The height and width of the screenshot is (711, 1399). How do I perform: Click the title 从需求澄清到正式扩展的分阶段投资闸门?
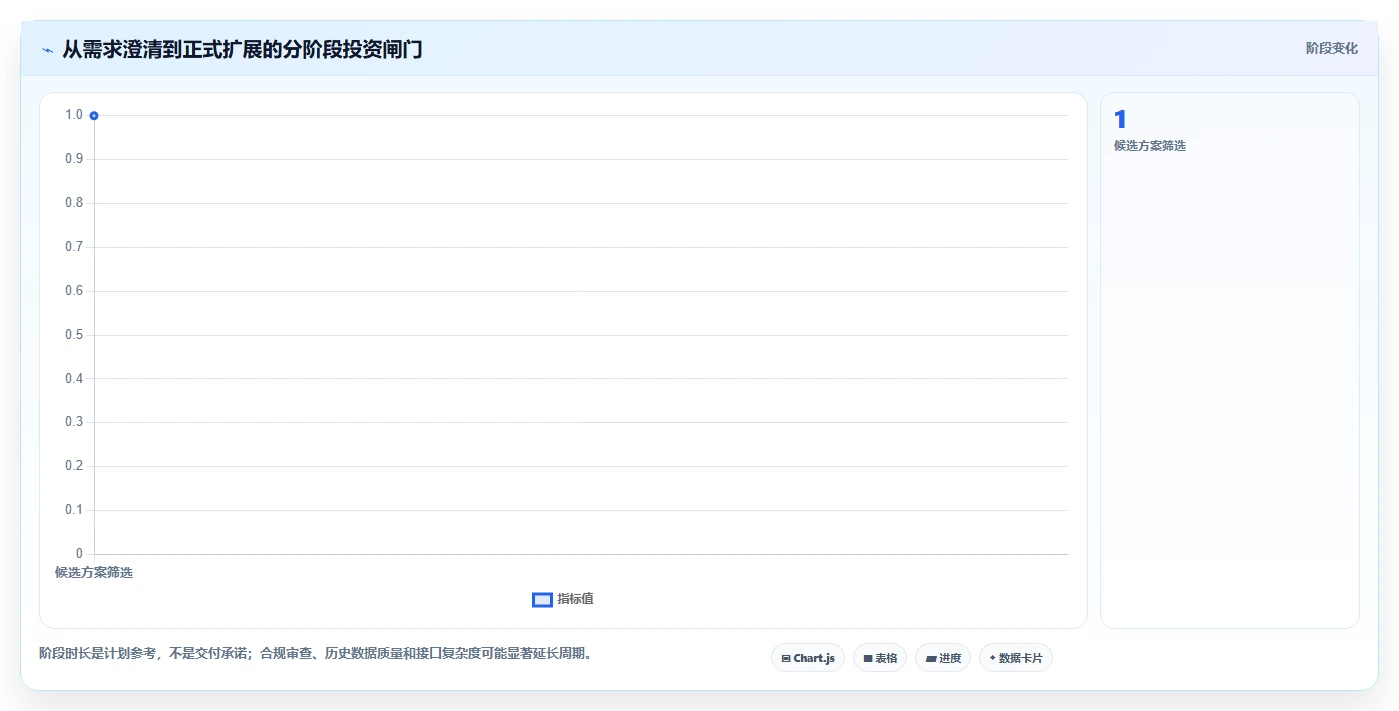tap(242, 49)
